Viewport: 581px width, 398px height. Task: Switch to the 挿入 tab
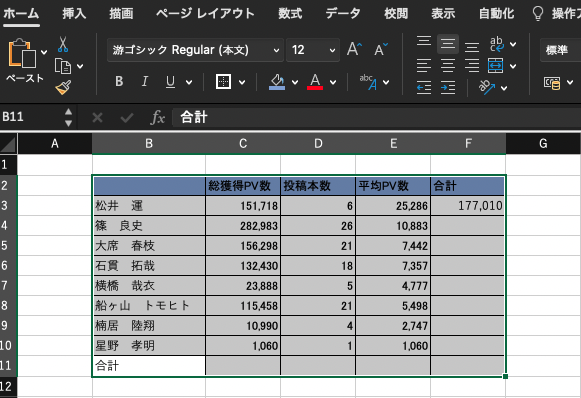(74, 14)
